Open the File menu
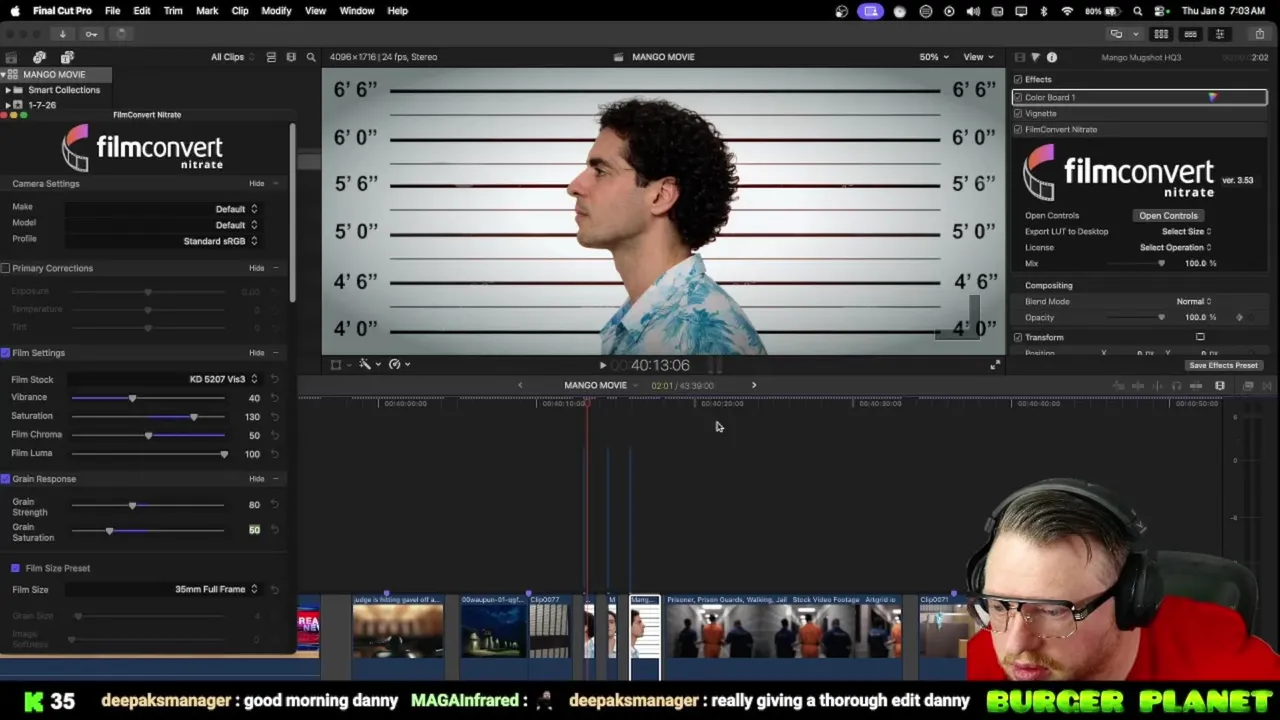 [x=112, y=11]
